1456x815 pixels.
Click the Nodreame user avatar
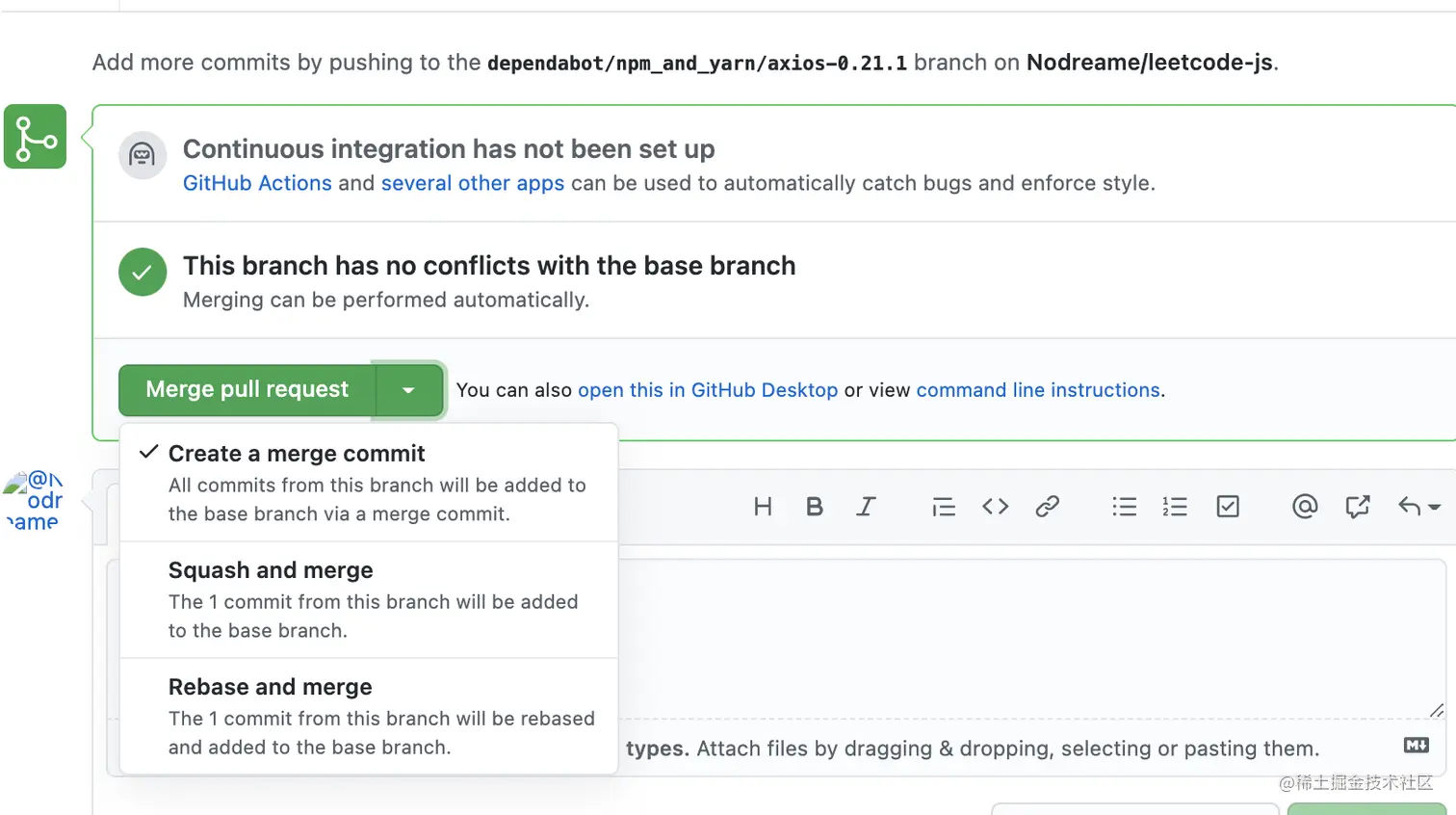point(34,501)
